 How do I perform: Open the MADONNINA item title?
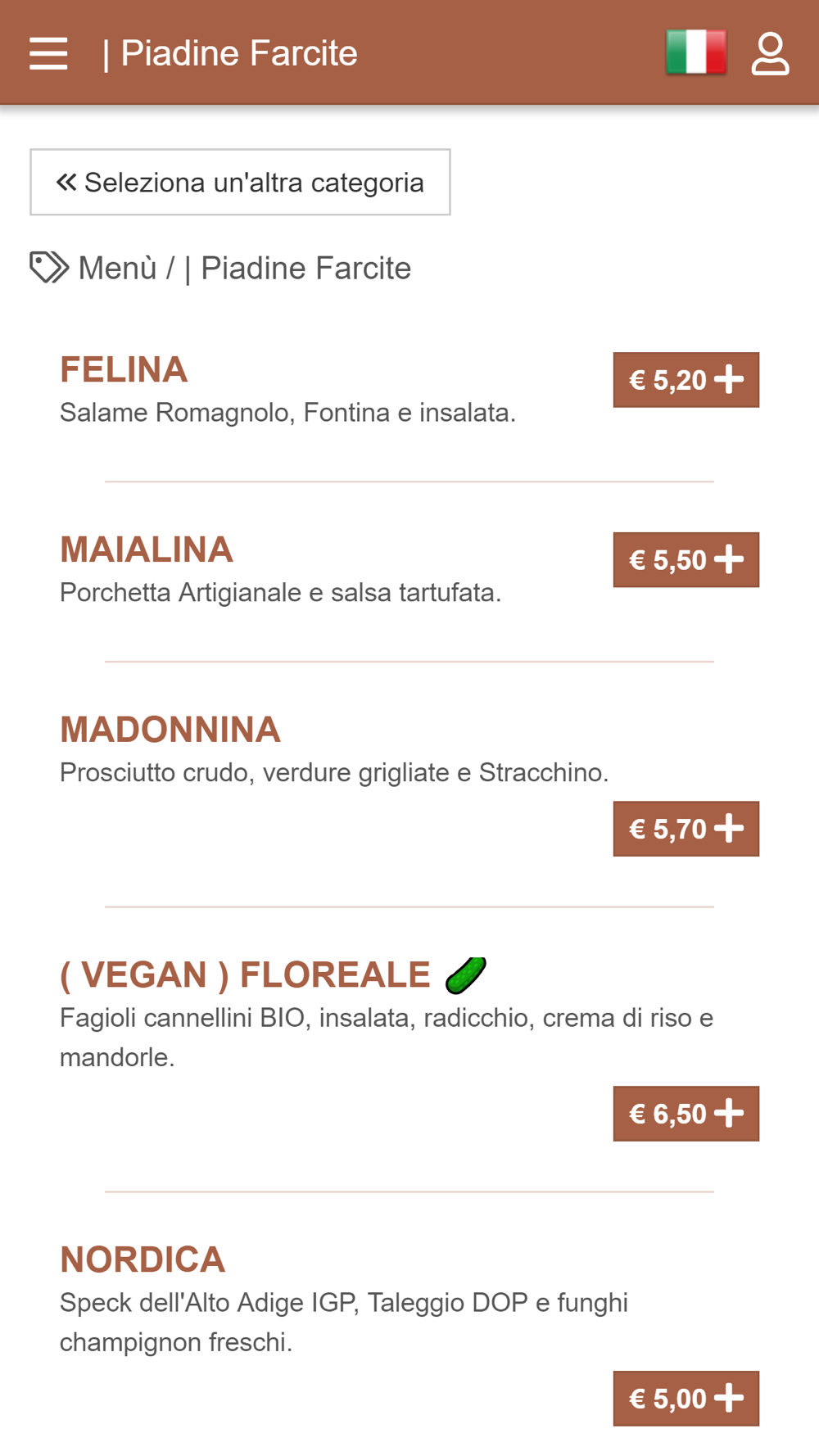tap(170, 730)
